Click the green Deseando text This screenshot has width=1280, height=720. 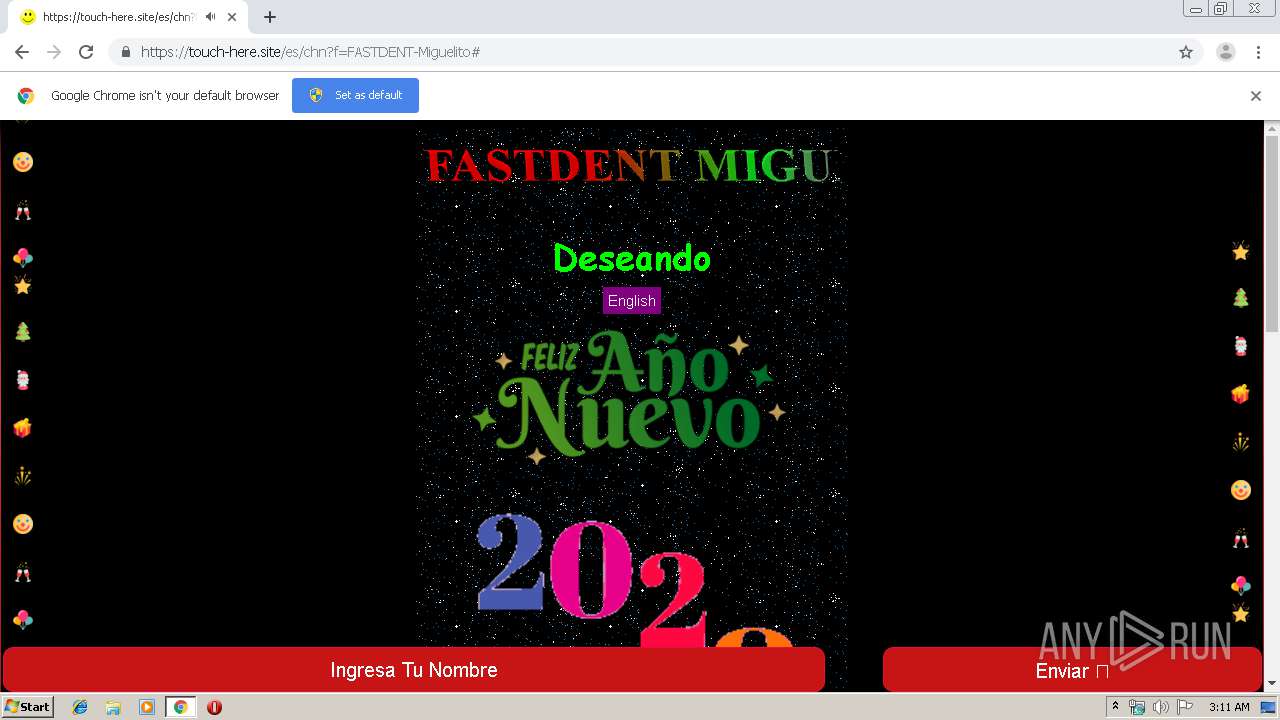[632, 259]
